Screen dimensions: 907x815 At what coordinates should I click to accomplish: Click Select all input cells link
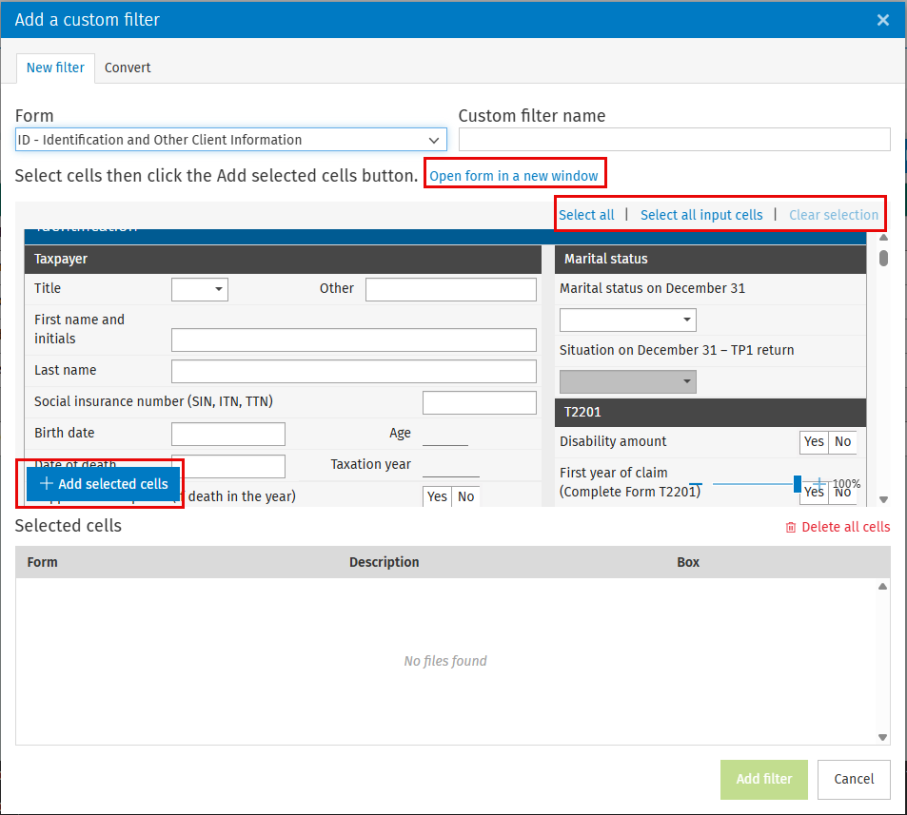701,215
